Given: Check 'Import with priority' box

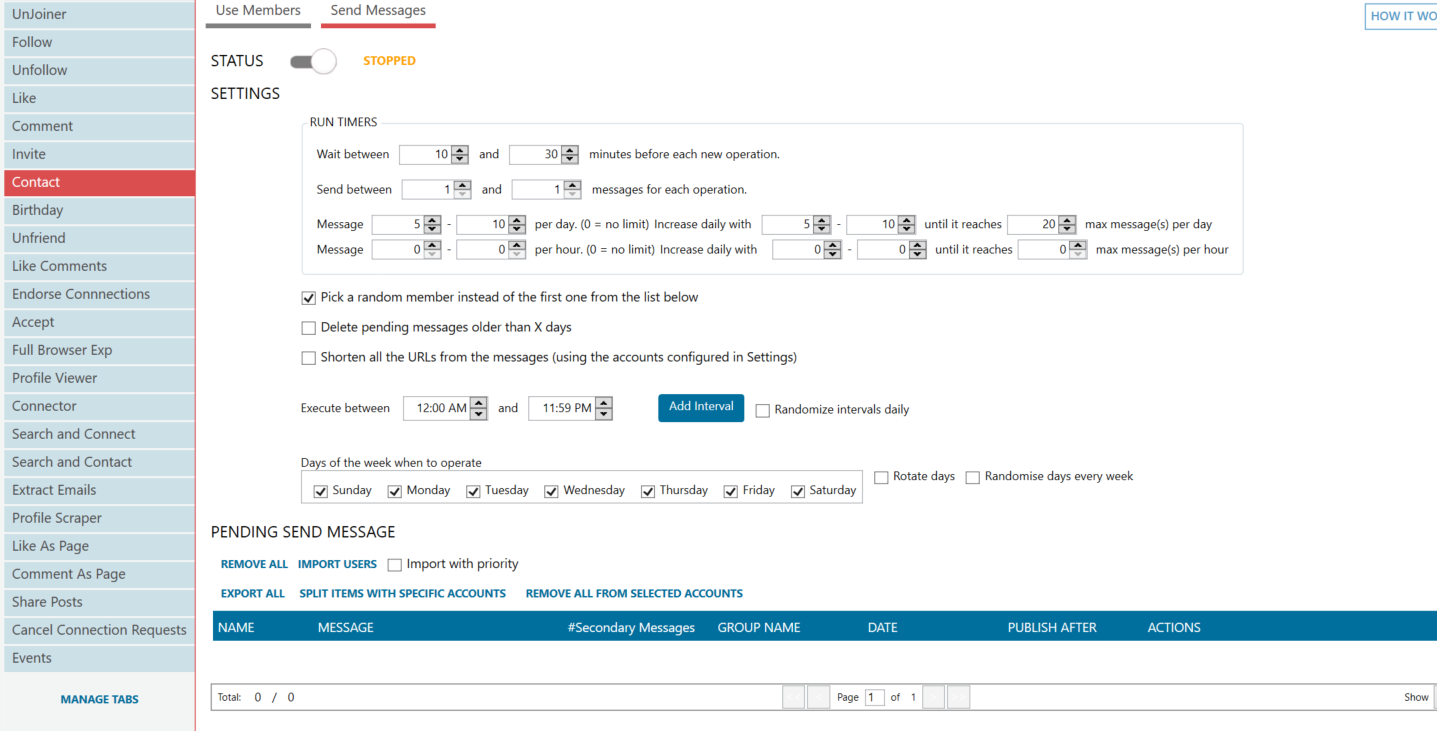Looking at the screenshot, I should (x=394, y=565).
